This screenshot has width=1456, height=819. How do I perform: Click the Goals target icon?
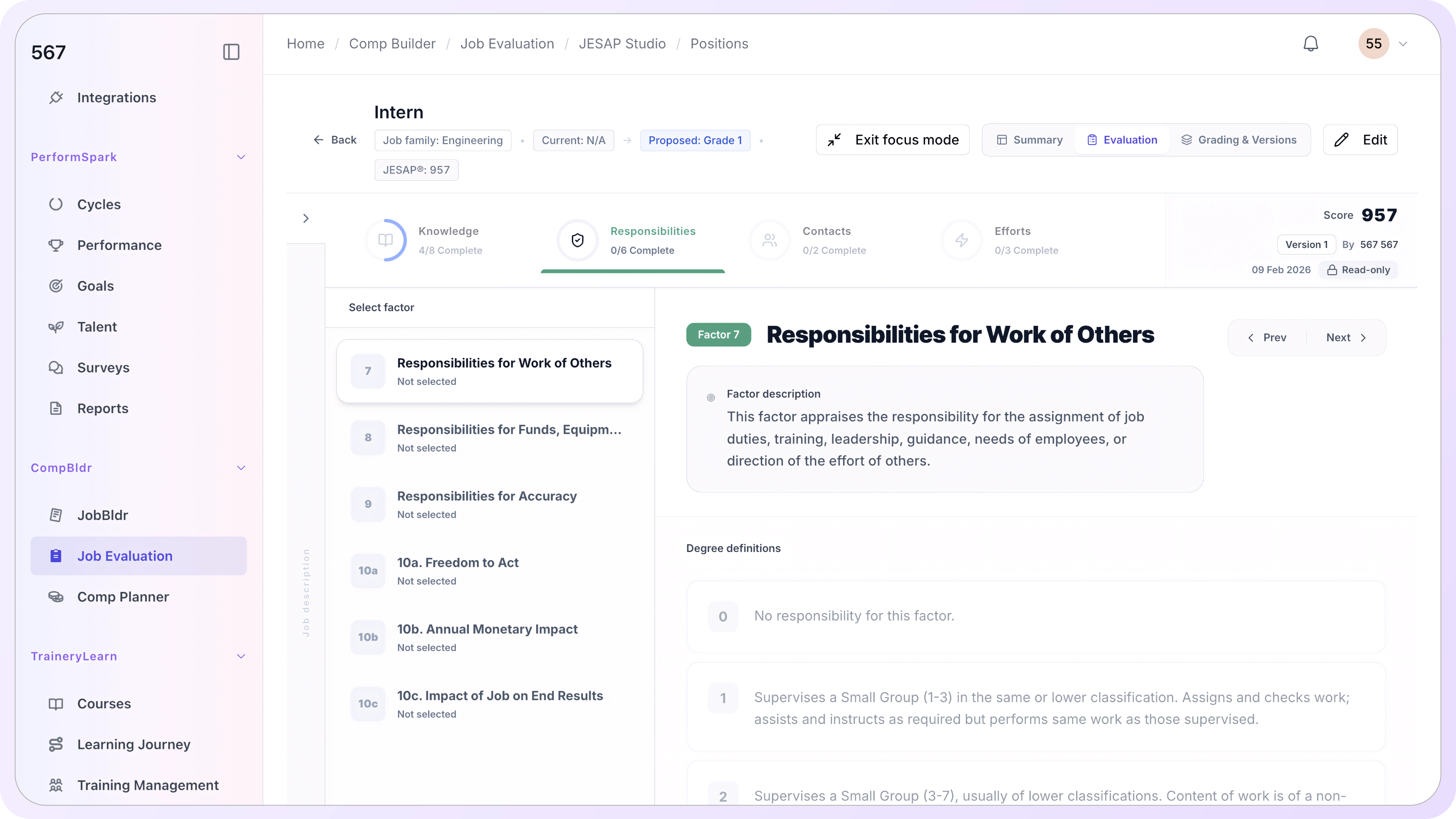[x=56, y=286]
